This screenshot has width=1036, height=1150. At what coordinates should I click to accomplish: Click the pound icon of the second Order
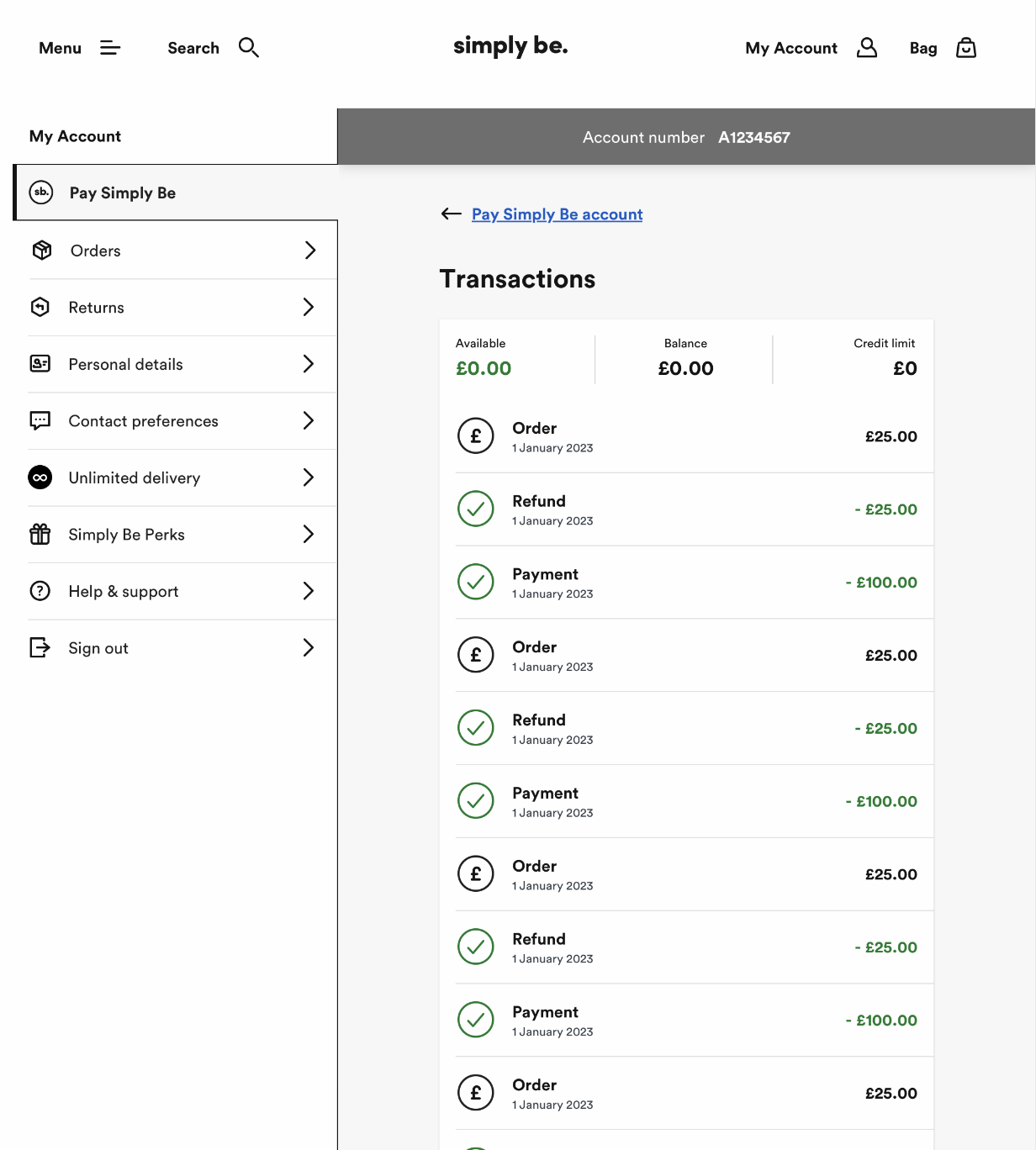pos(476,655)
